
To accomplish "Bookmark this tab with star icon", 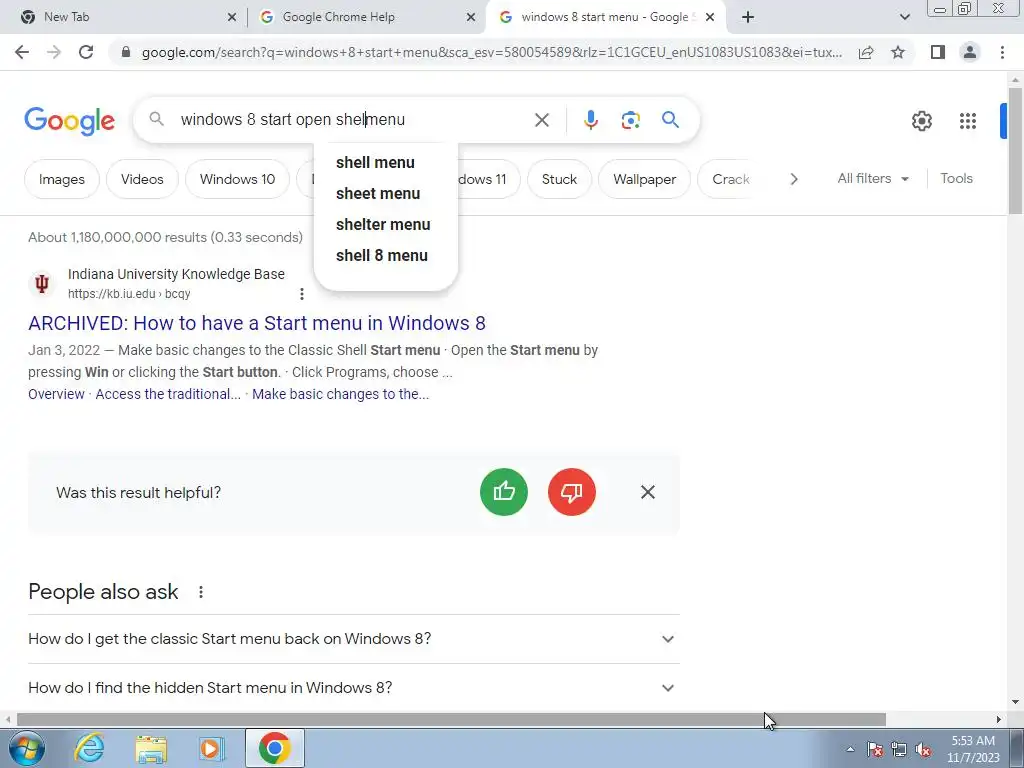I will (x=898, y=52).
